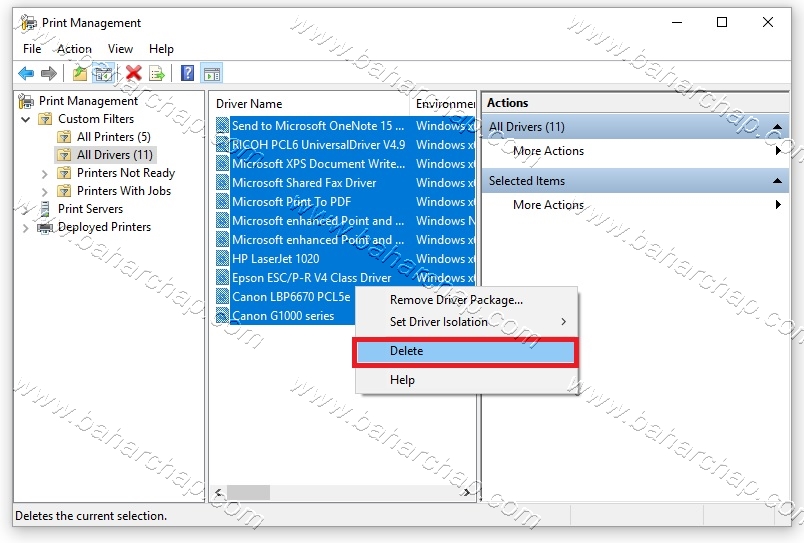Expand the Print Servers node
Viewport: 804px width, 543px height.
click(25, 210)
